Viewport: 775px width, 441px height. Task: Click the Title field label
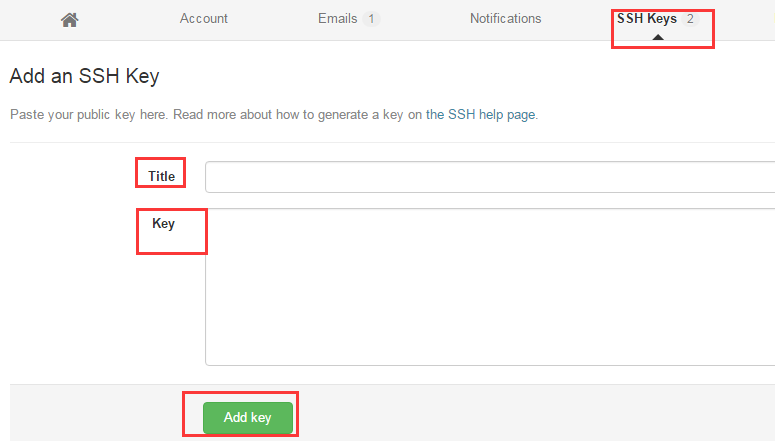tap(162, 176)
